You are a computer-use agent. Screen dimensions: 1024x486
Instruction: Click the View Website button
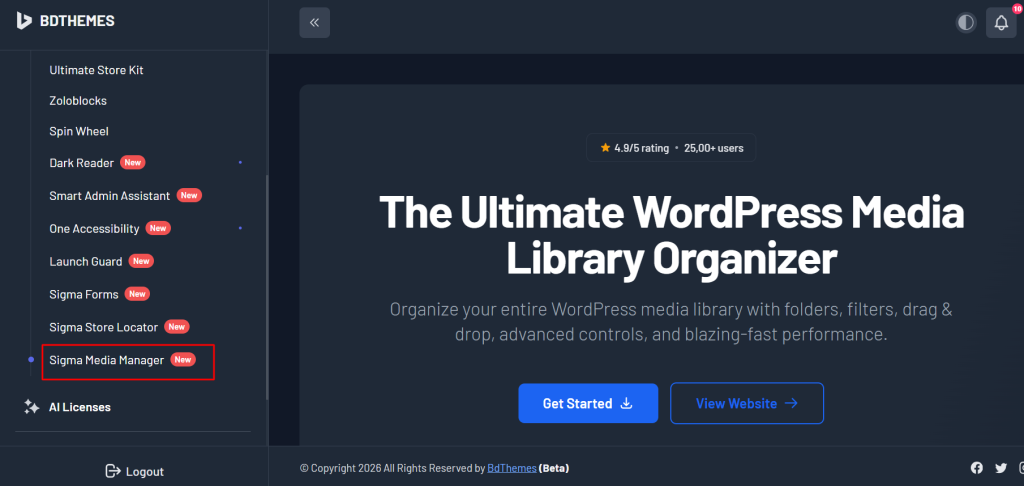[x=746, y=403]
